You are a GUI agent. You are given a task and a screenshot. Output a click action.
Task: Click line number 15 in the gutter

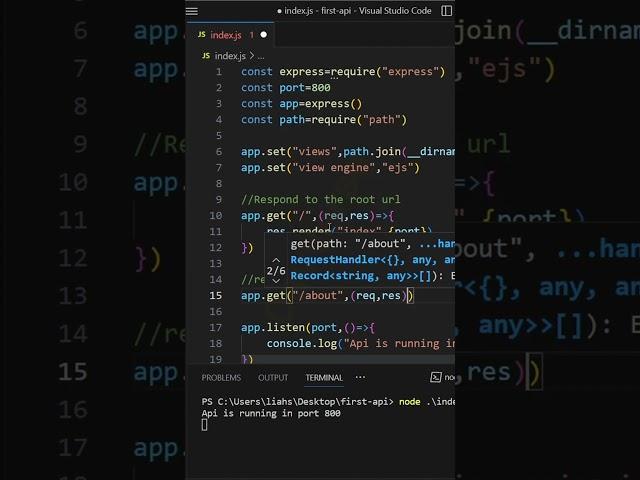[x=216, y=296]
